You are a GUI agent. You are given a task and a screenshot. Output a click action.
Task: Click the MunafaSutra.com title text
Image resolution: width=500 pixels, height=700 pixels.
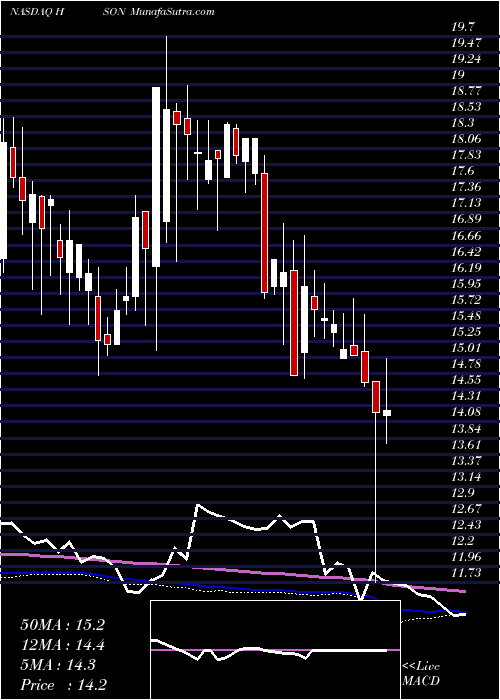(173, 12)
